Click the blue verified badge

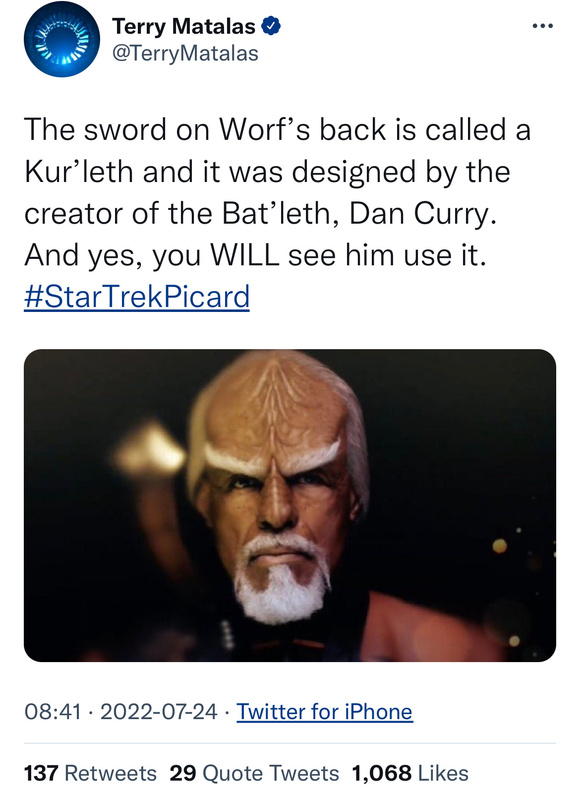click(271, 26)
